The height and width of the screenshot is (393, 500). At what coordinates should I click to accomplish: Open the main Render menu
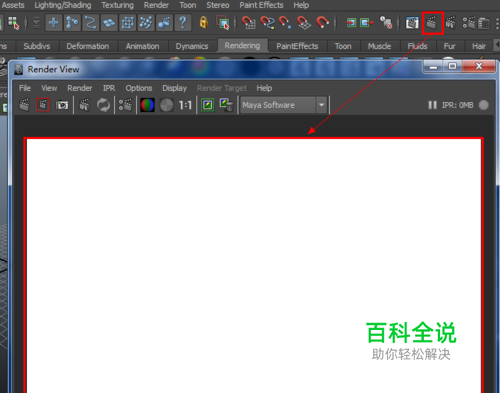[x=156, y=5]
